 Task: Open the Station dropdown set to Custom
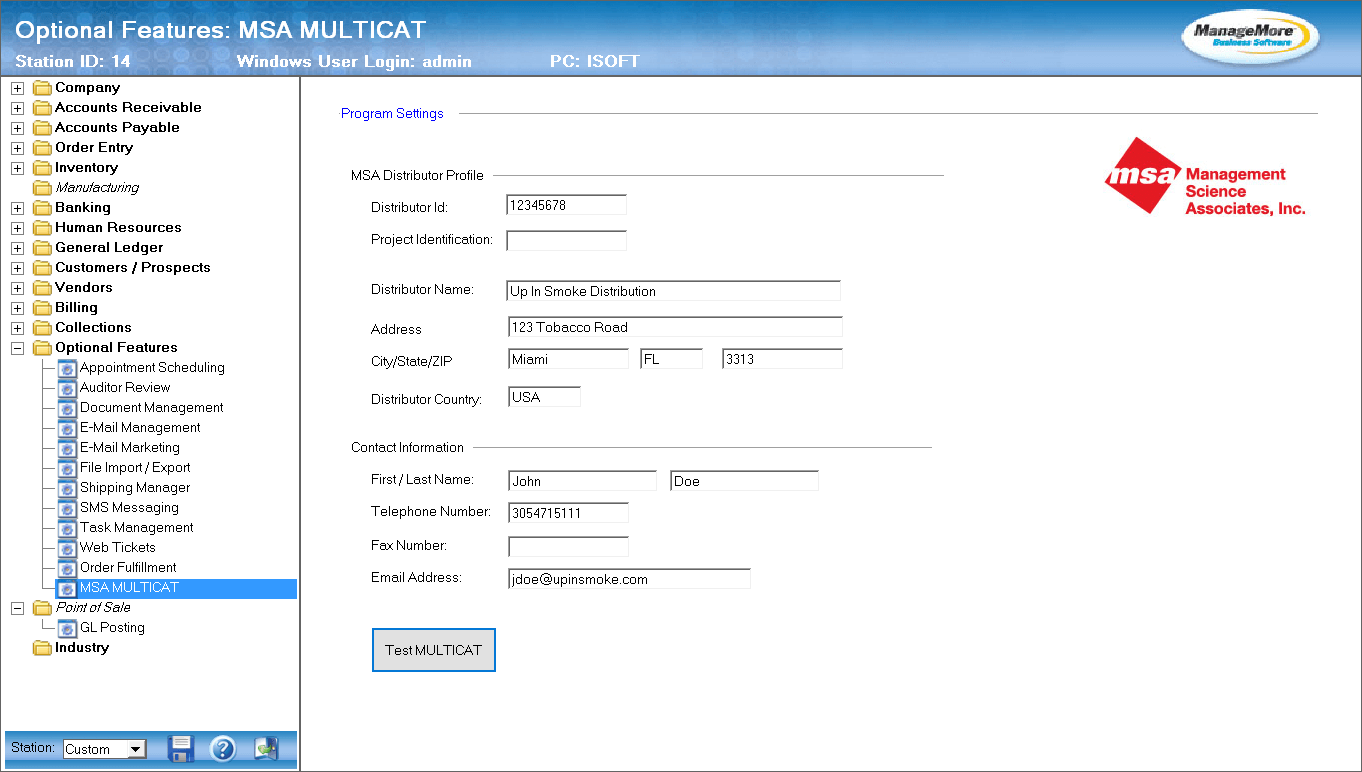(x=105, y=749)
